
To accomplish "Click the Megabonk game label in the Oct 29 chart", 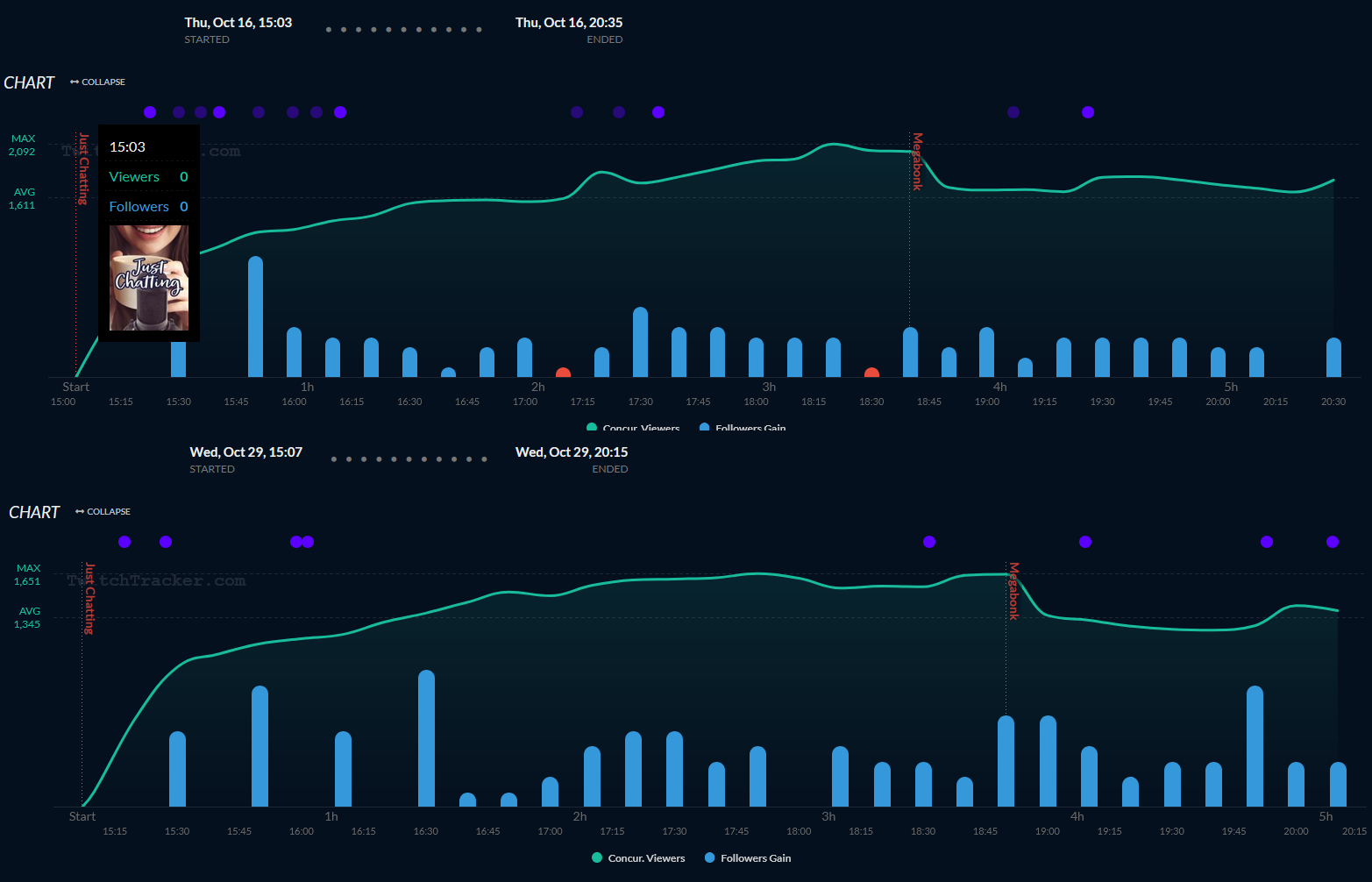I will [1013, 591].
